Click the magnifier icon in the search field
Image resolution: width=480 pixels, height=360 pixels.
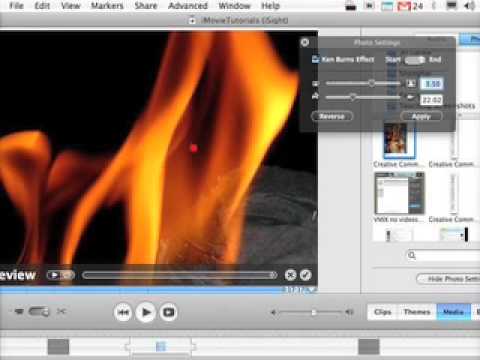[x=412, y=255]
